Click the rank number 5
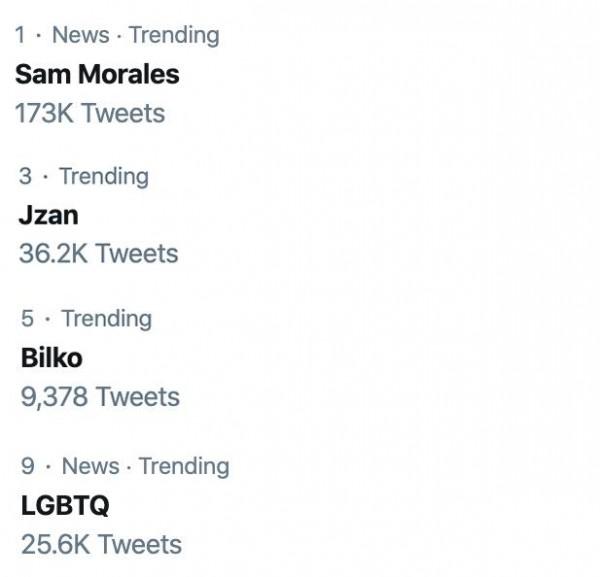Image resolution: width=600 pixels, height=577 pixels. pyautogui.click(x=27, y=319)
